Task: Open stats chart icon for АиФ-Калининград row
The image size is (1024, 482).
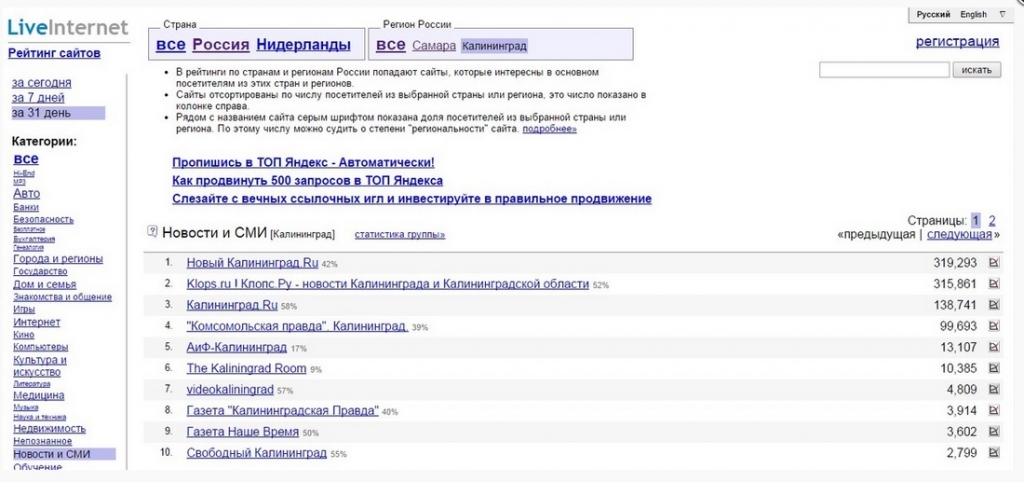Action: click(995, 347)
